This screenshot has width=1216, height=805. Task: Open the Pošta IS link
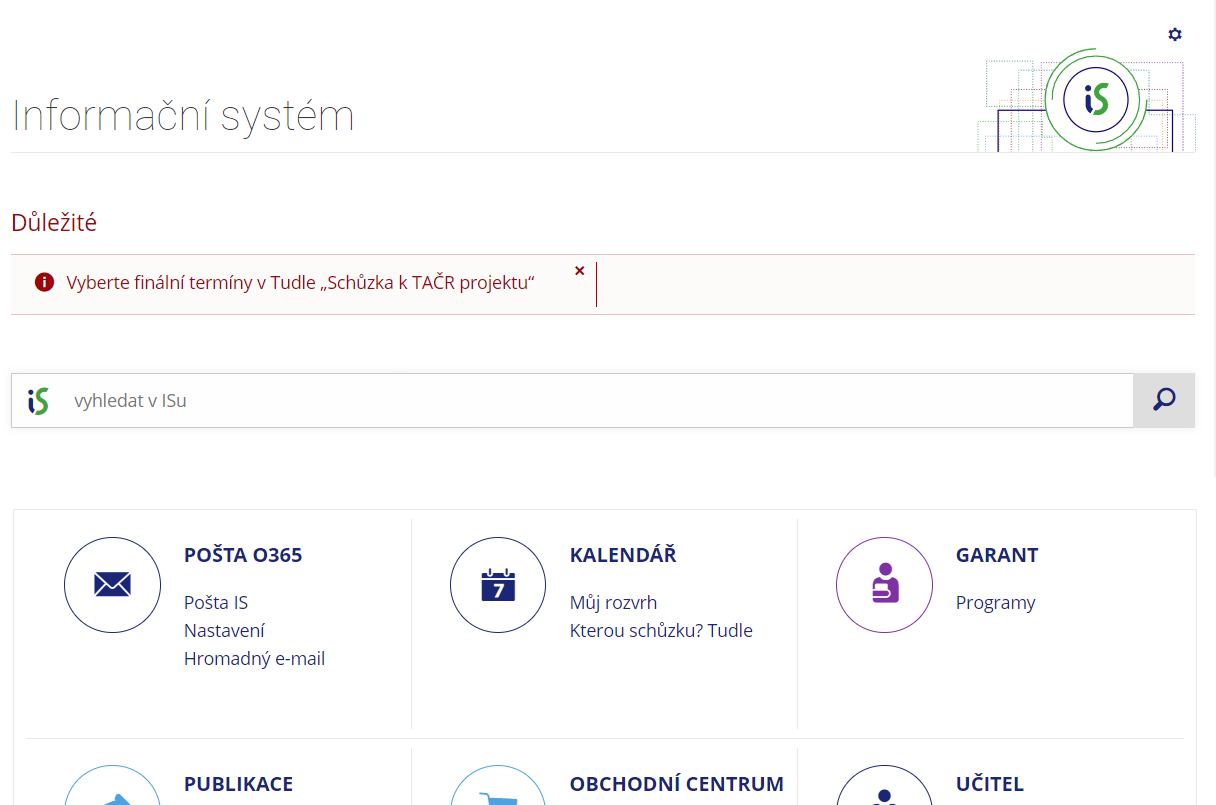(x=216, y=603)
